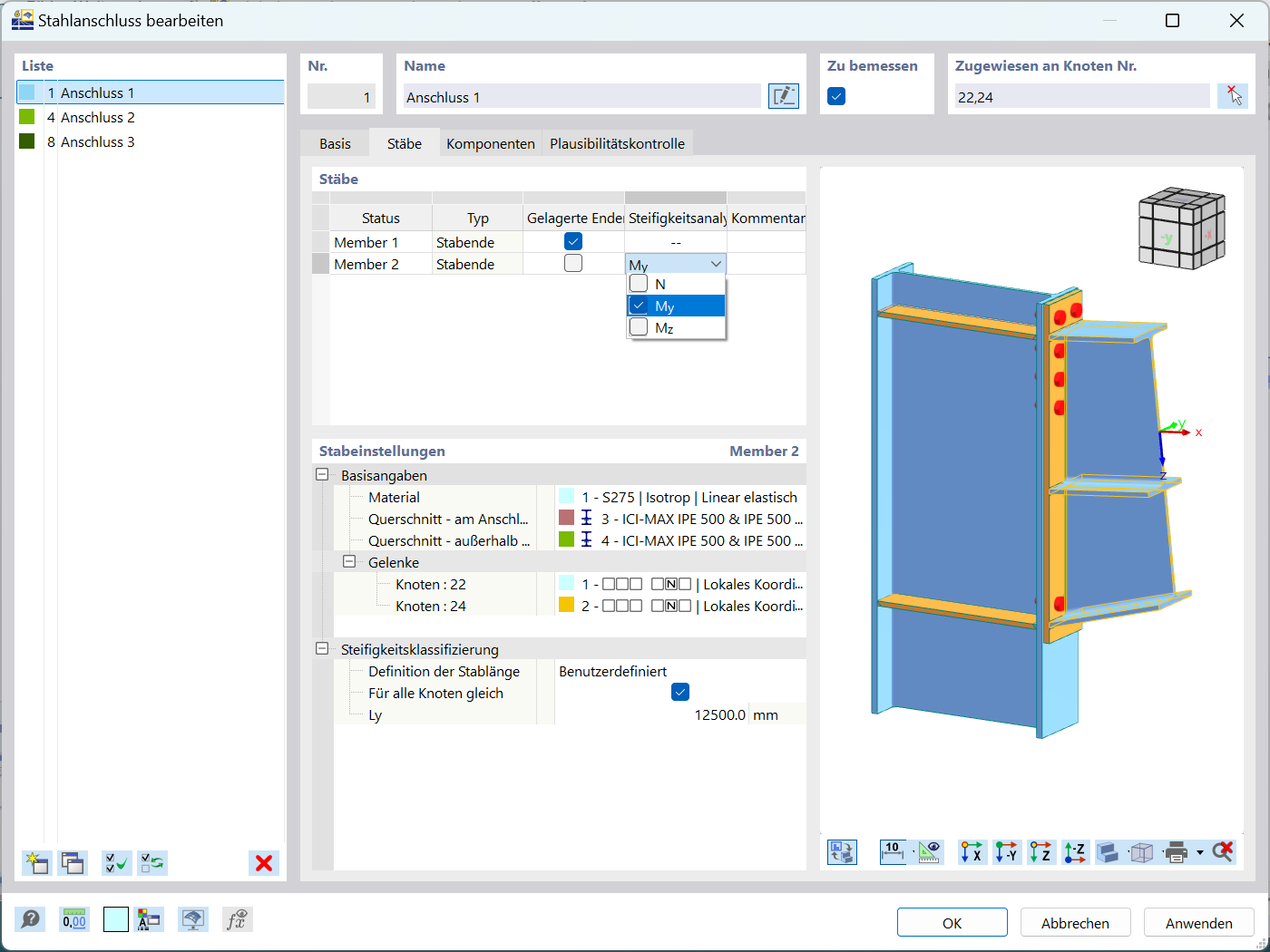Click the printer icon under the preview
Viewport: 1270px width, 952px height.
1177,852
